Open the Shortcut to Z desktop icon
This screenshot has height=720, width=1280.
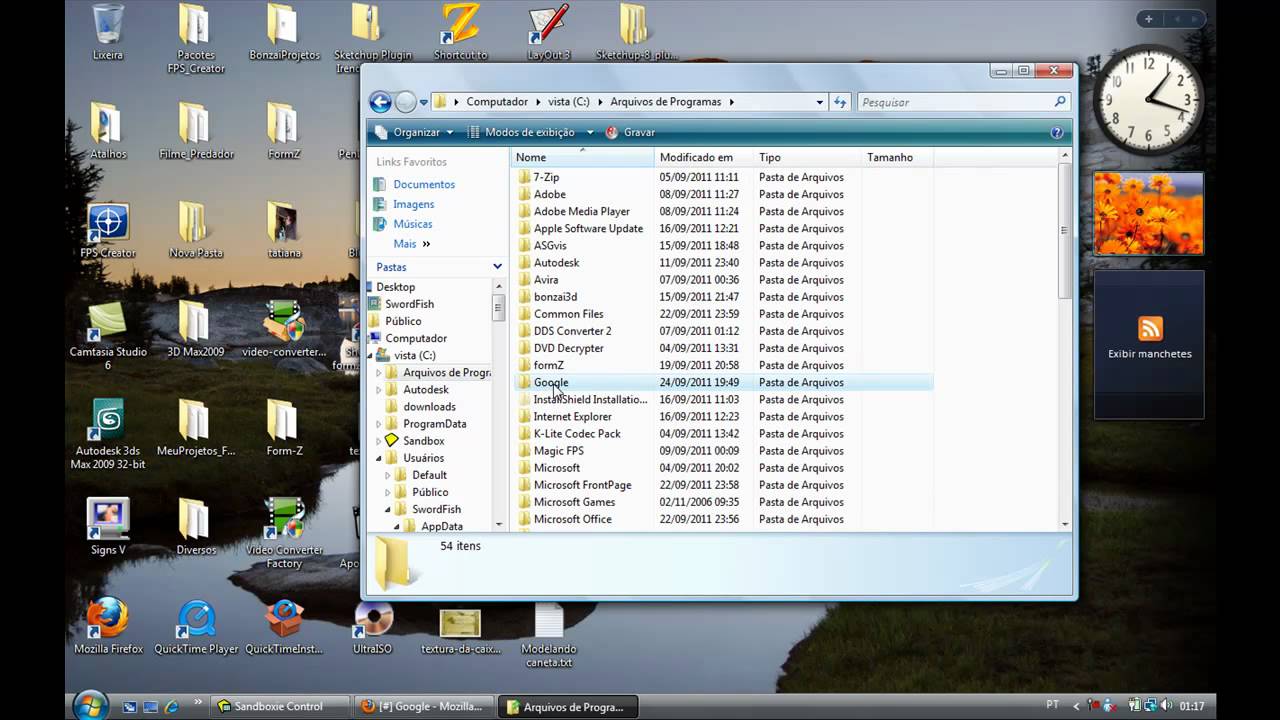pyautogui.click(x=461, y=31)
